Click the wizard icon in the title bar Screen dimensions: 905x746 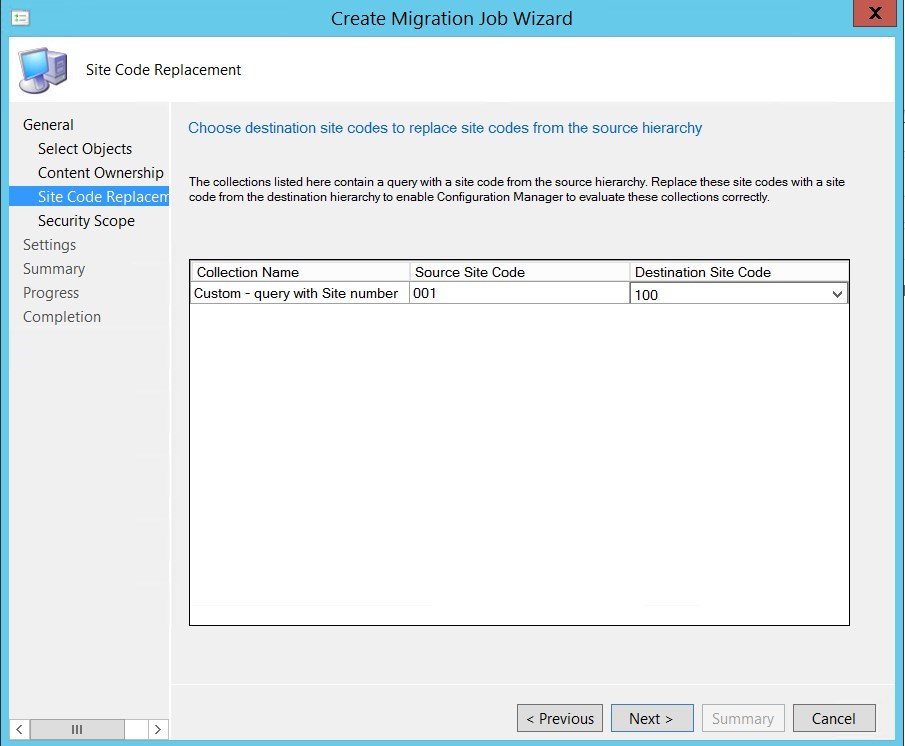tap(21, 17)
